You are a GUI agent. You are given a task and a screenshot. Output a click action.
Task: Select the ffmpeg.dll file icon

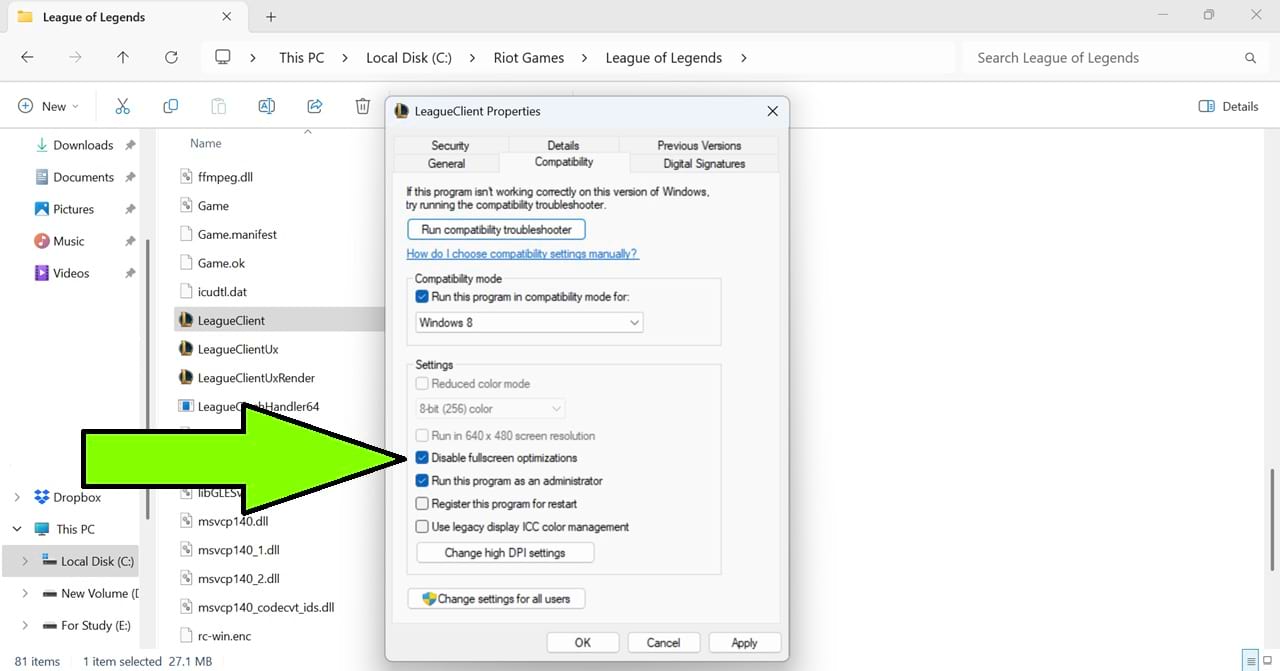(186, 177)
